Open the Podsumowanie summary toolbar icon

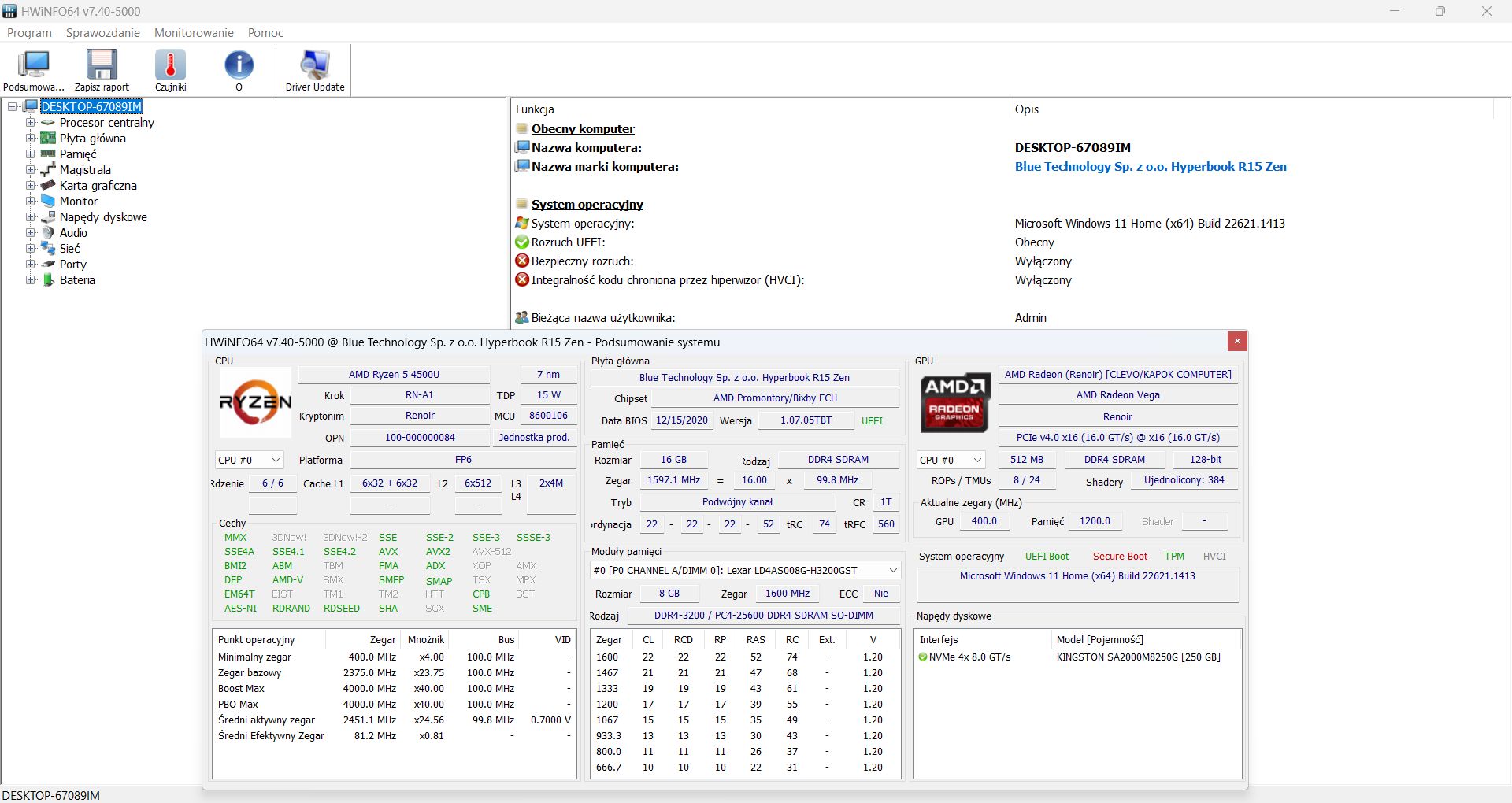pos(34,65)
